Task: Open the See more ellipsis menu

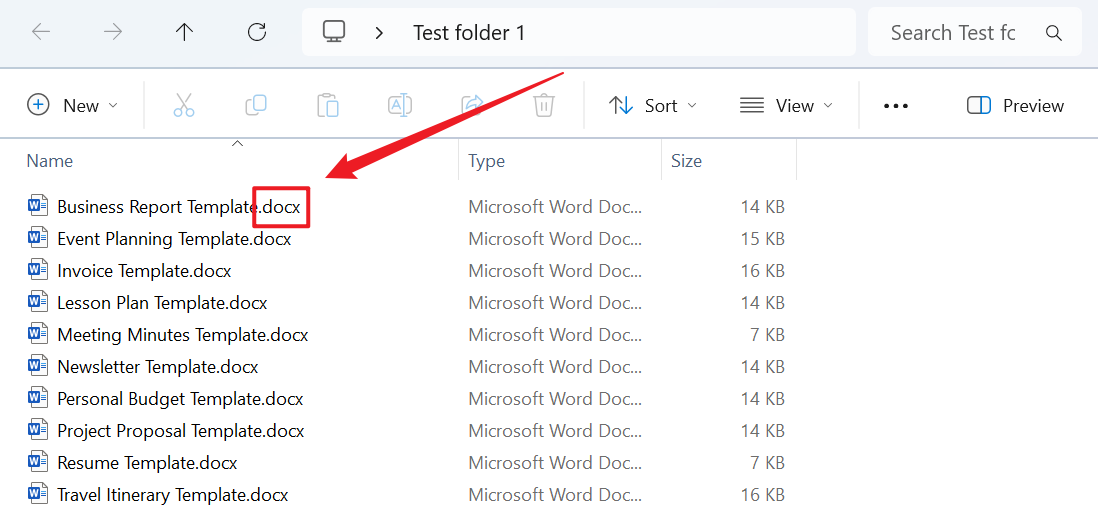Action: pyautogui.click(x=896, y=105)
